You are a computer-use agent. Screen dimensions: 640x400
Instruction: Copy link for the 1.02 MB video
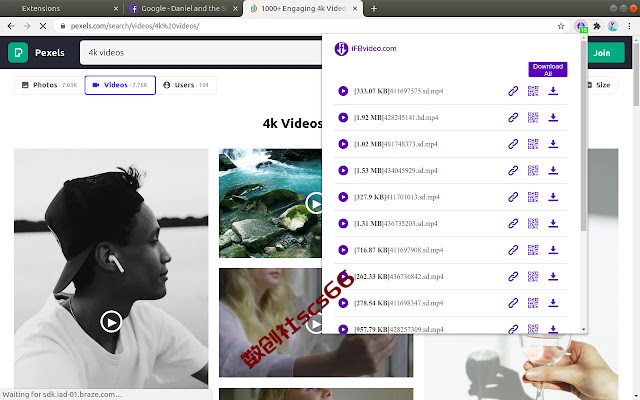[x=513, y=144]
